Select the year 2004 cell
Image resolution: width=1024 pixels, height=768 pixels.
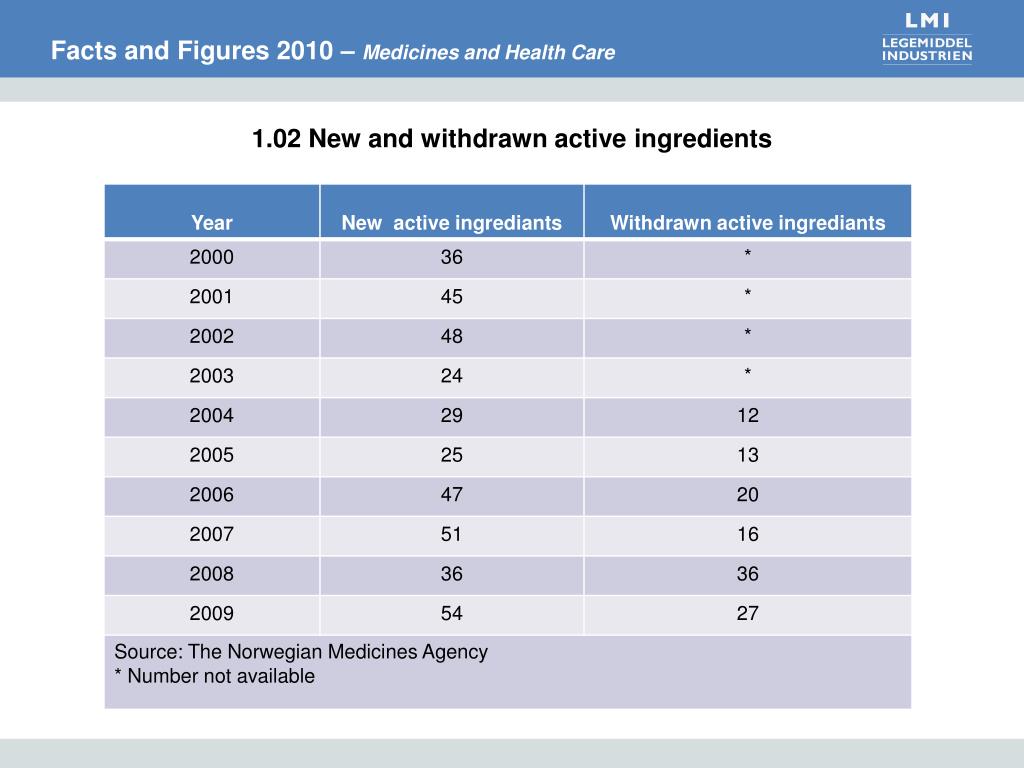pyautogui.click(x=212, y=415)
